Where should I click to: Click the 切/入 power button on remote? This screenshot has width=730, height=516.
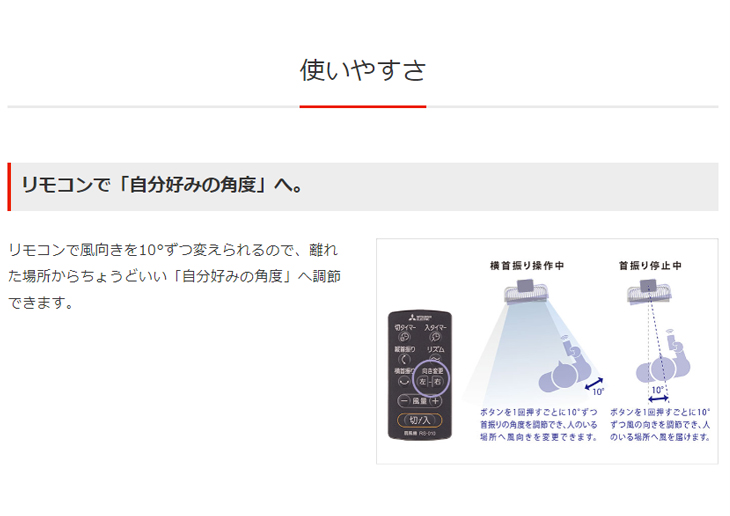pos(419,420)
